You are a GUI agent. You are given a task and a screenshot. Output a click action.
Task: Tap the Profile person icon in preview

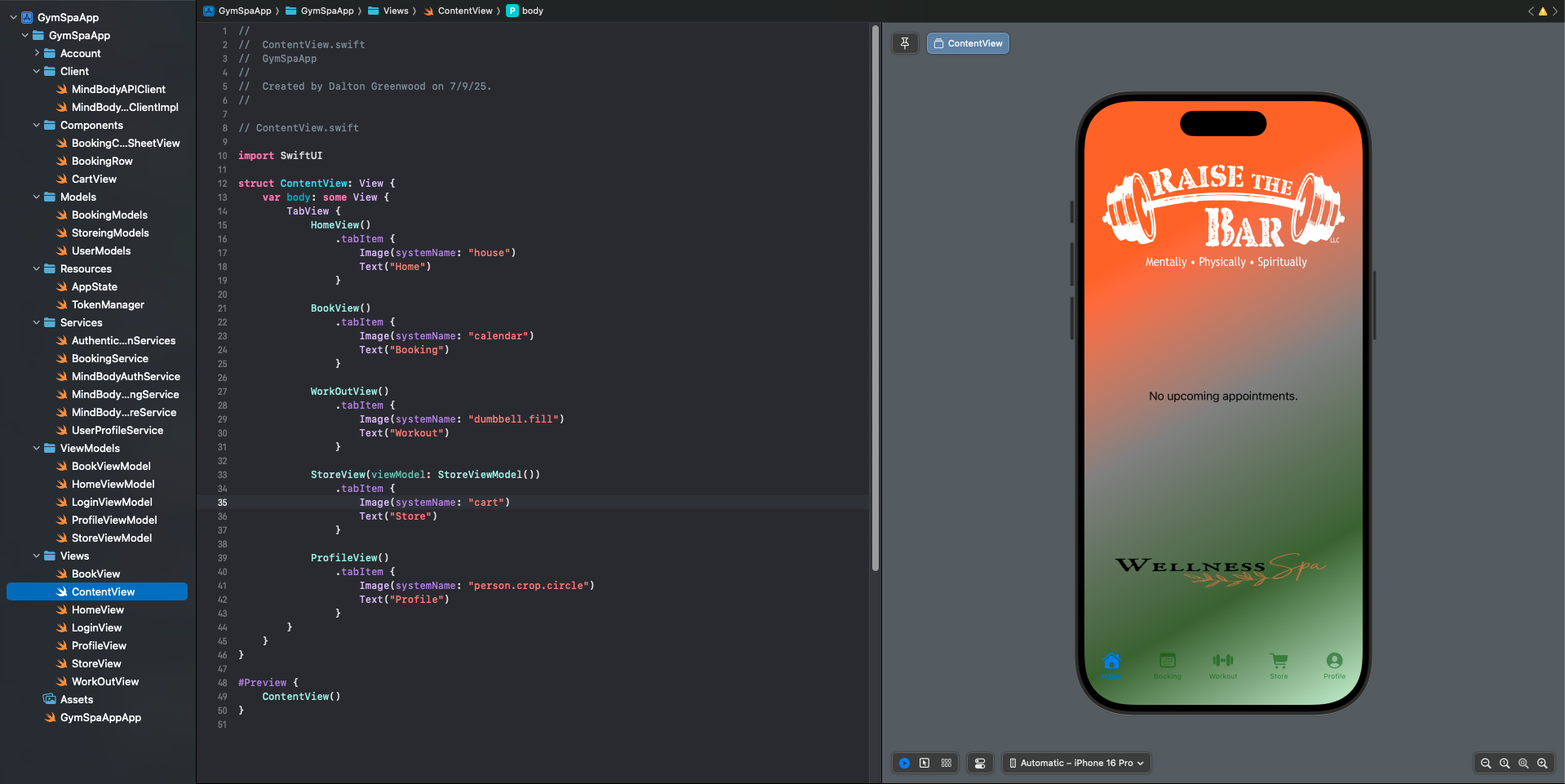click(1335, 661)
